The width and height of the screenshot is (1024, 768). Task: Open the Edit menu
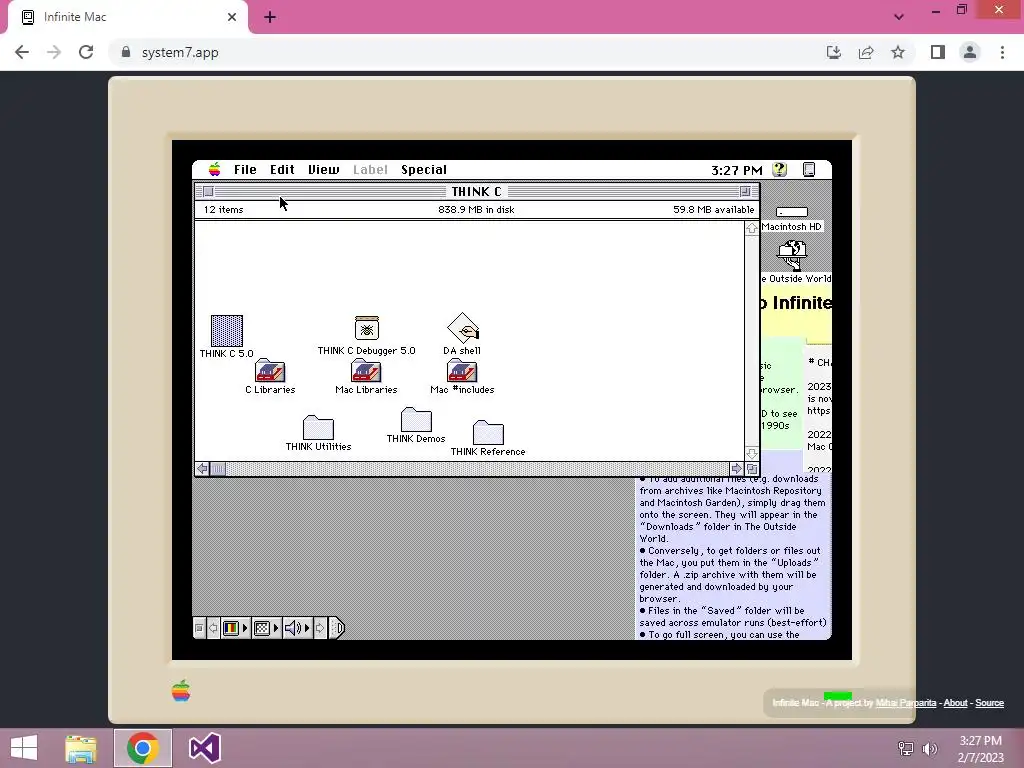[x=282, y=170]
